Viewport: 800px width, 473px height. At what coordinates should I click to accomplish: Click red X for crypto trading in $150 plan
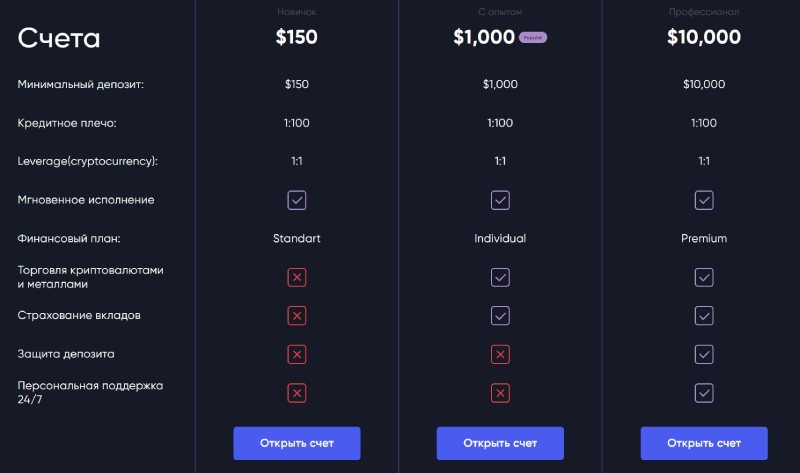point(297,277)
